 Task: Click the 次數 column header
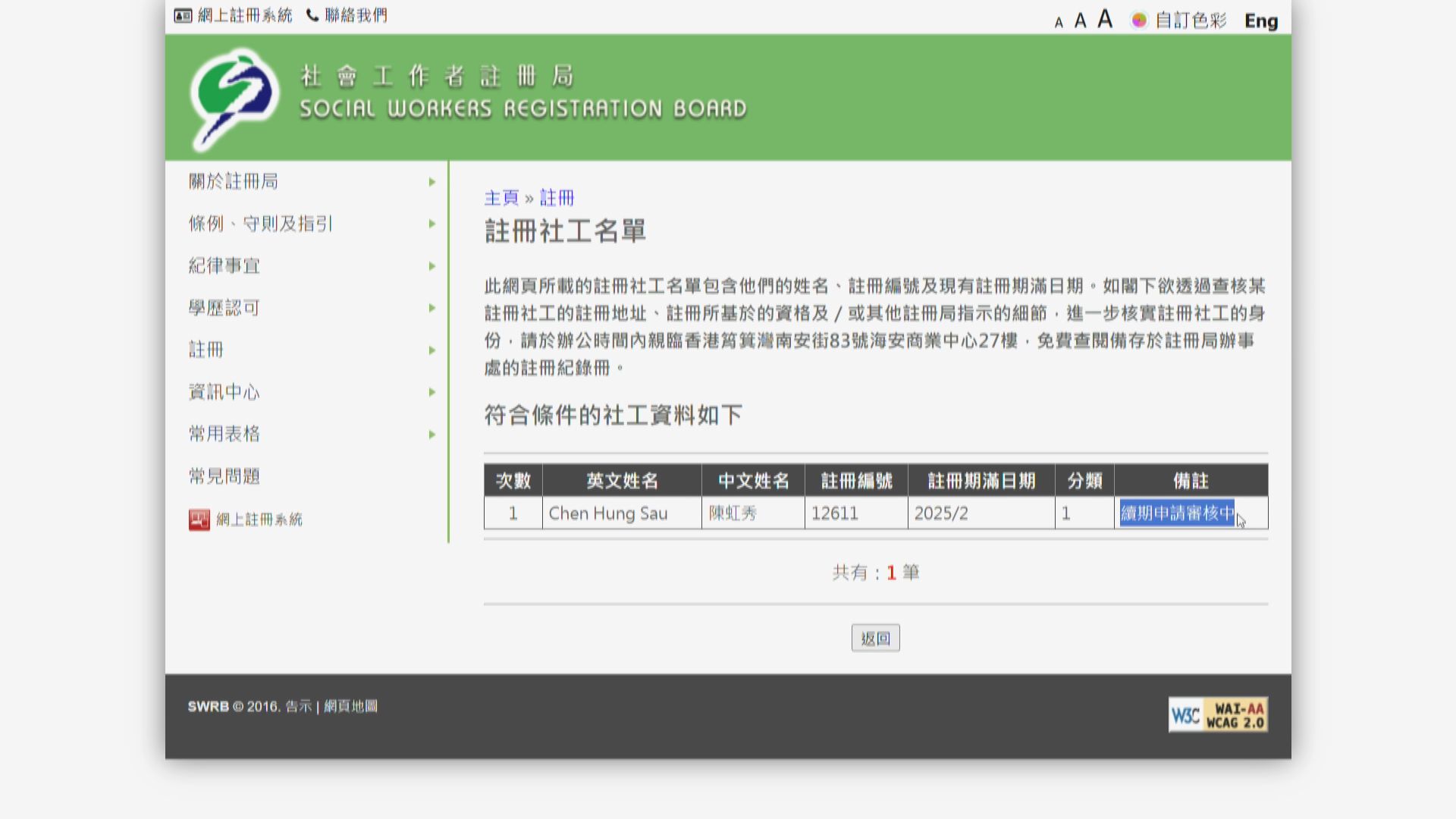(513, 481)
